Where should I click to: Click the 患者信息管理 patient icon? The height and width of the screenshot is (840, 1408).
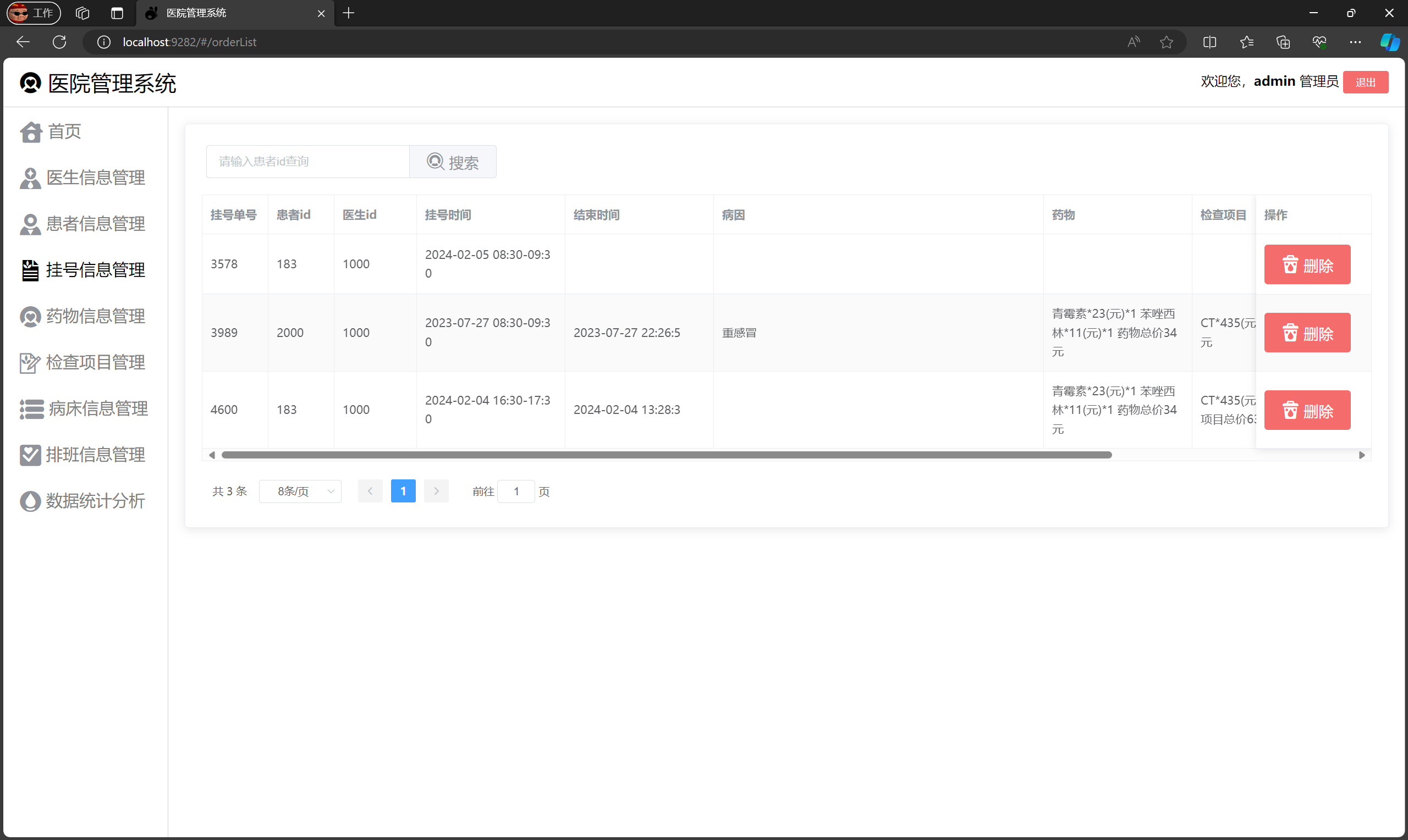click(30, 224)
